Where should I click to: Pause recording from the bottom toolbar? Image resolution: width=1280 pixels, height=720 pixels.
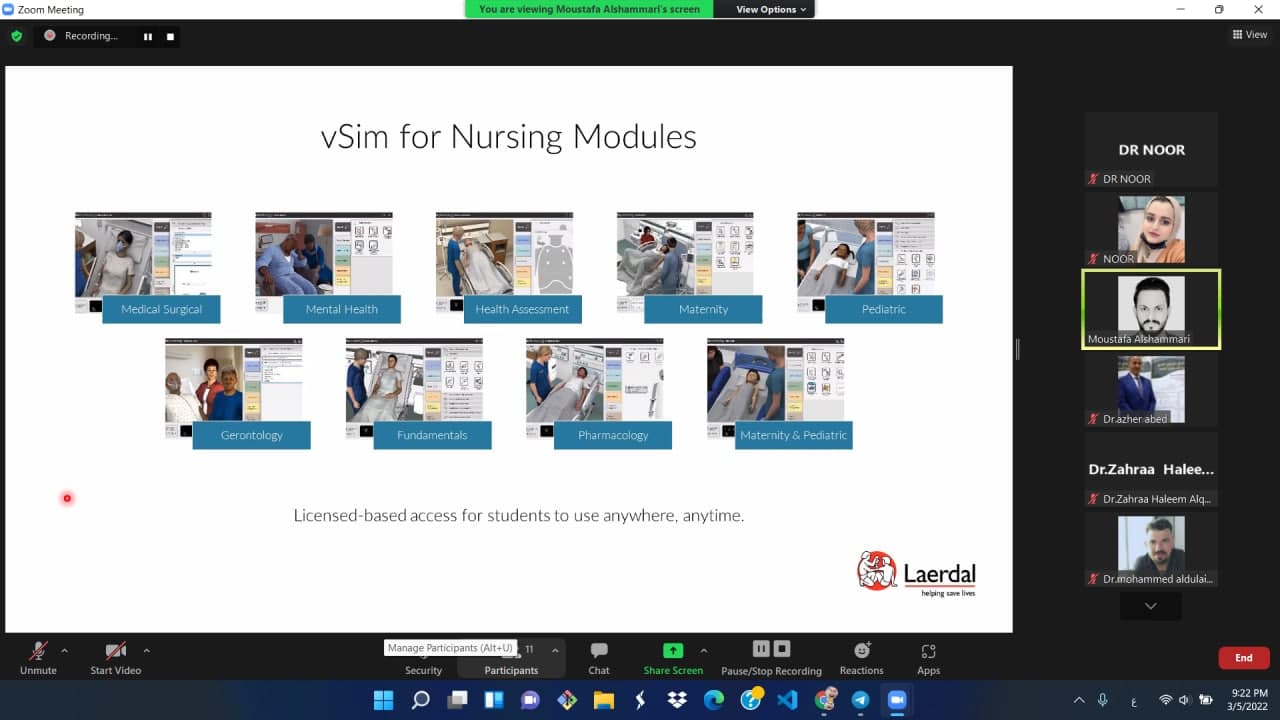(x=761, y=650)
